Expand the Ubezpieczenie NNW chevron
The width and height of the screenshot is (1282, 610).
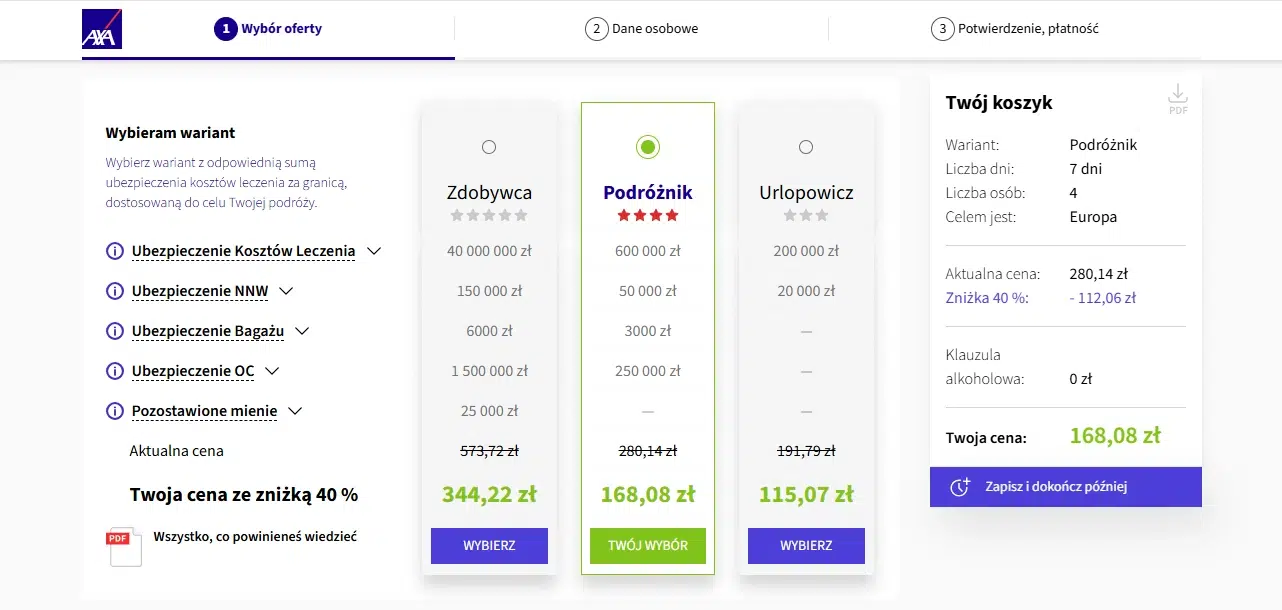click(x=286, y=291)
